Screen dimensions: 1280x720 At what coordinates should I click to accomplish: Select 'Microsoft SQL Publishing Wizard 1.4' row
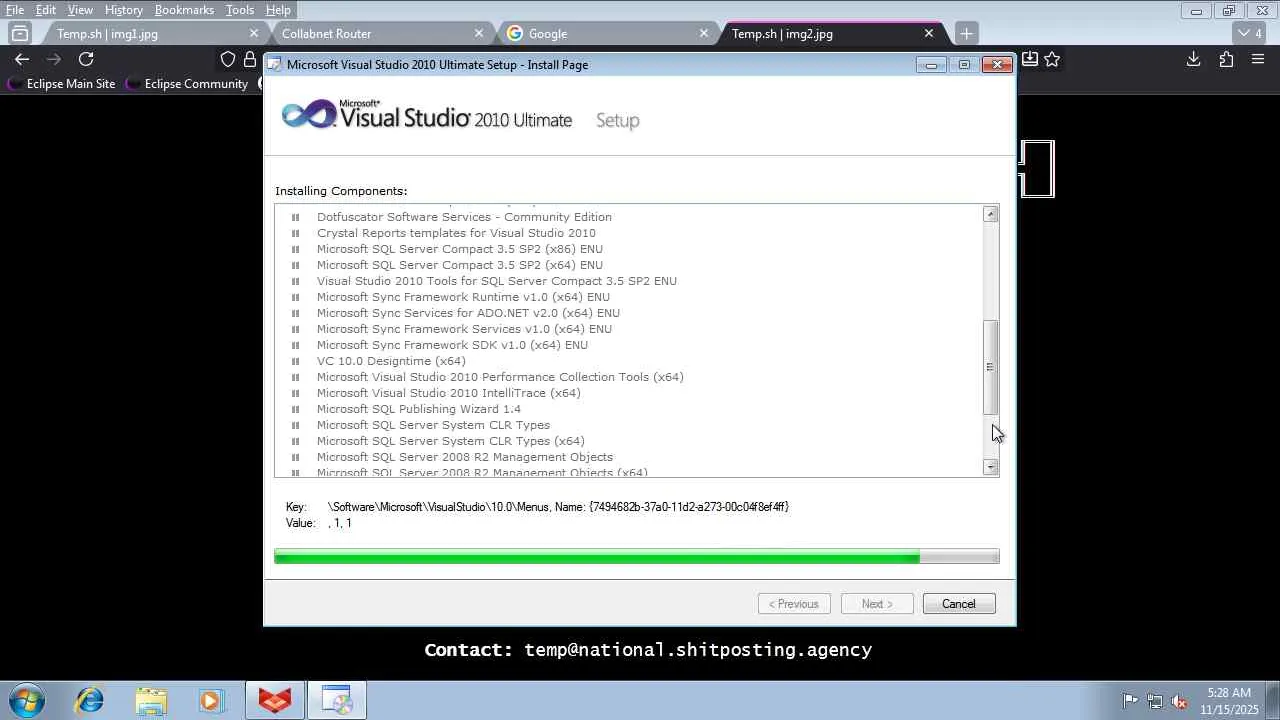[419, 409]
